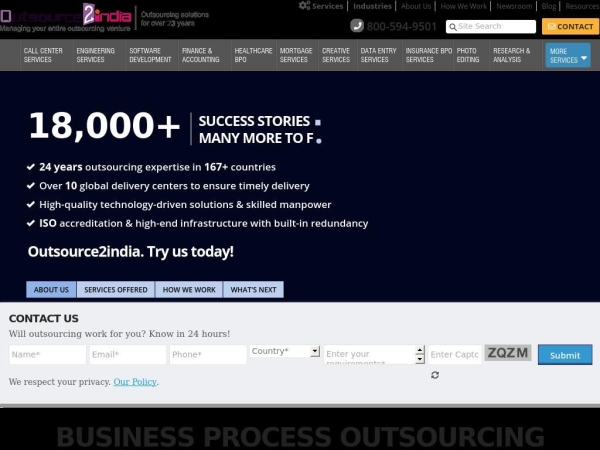The height and width of the screenshot is (450, 600).
Task: Open the Our Policy link
Action: point(135,382)
